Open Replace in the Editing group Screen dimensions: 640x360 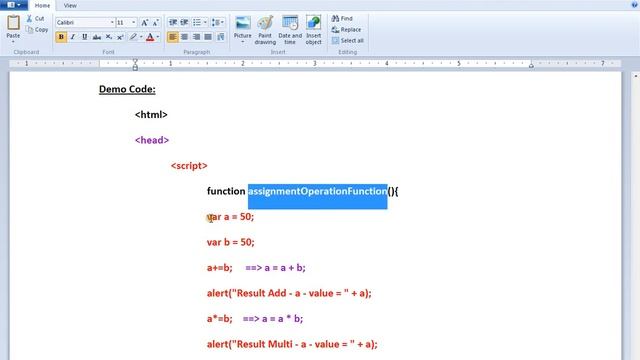tap(346, 29)
